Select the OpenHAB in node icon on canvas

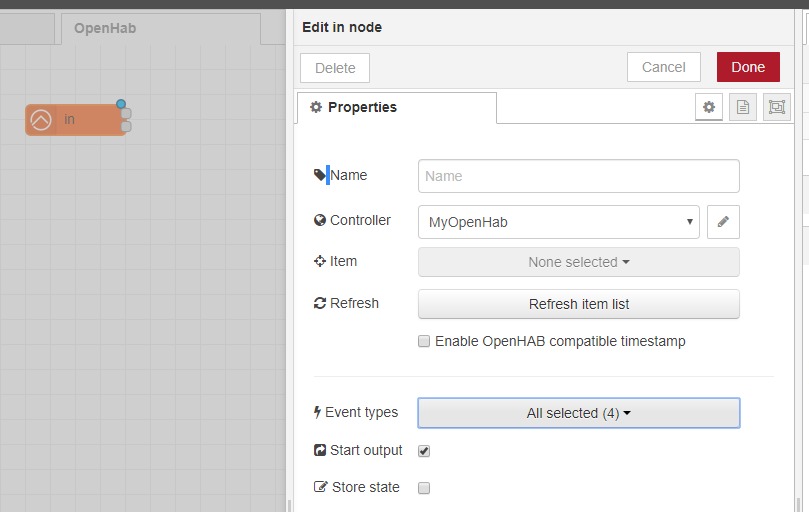point(41,120)
